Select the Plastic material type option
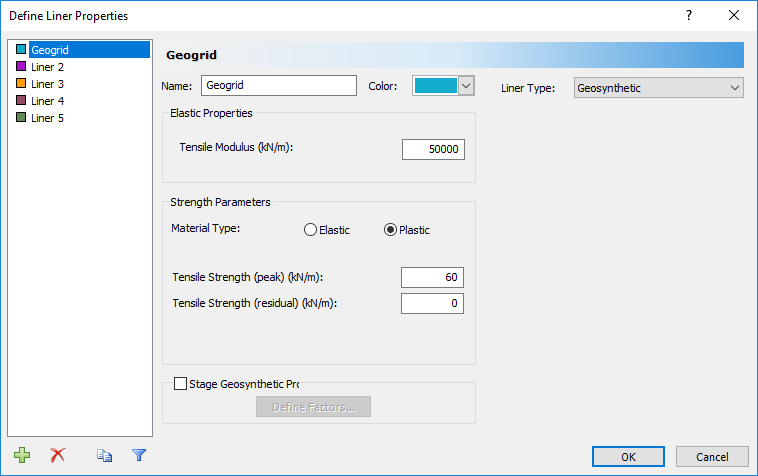Screen dimensions: 758x476 coord(391,230)
